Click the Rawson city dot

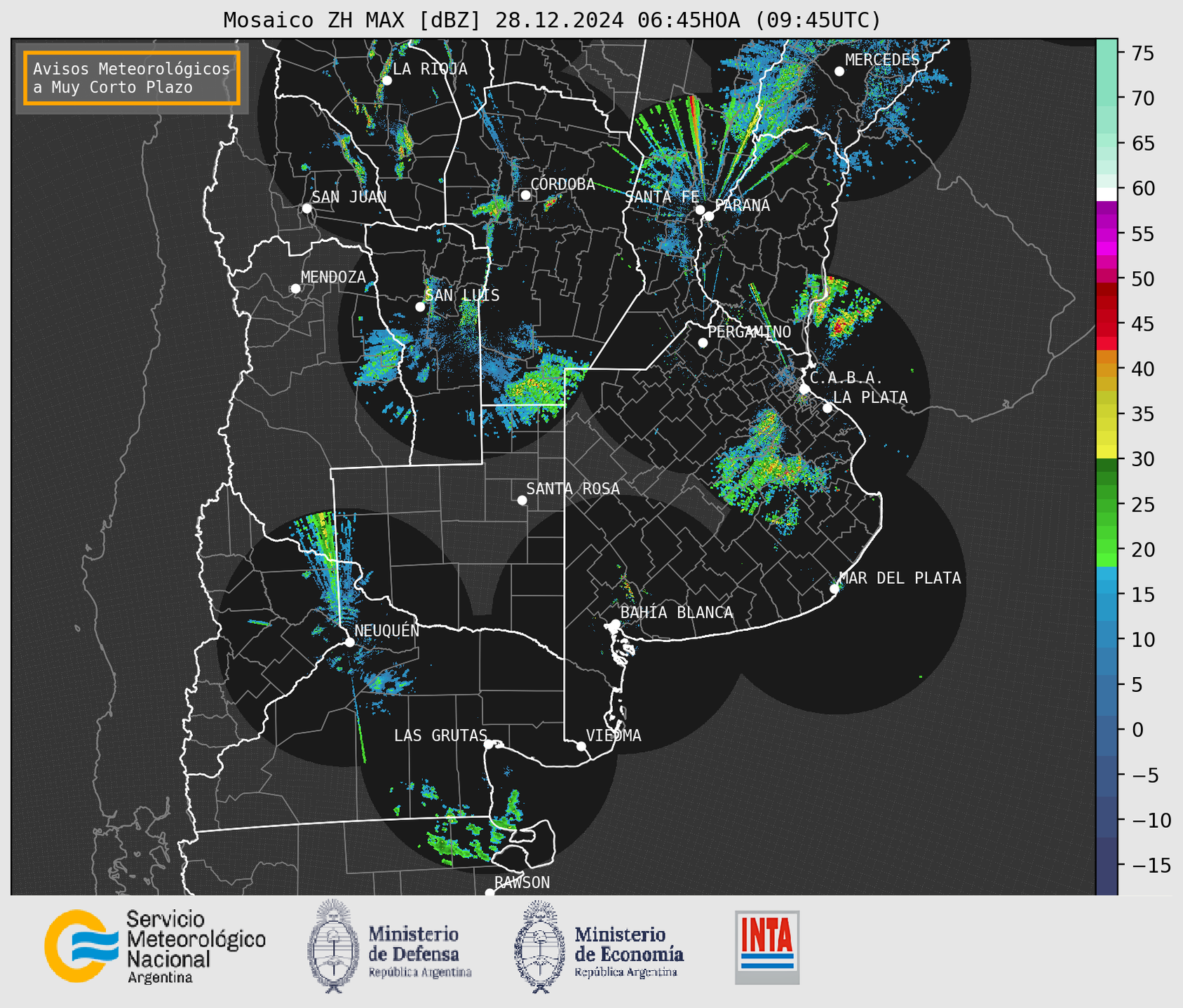pos(489,893)
